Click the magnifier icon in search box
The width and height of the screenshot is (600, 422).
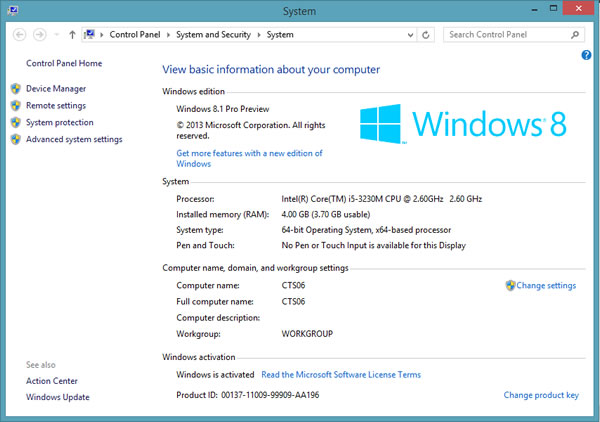coord(575,34)
